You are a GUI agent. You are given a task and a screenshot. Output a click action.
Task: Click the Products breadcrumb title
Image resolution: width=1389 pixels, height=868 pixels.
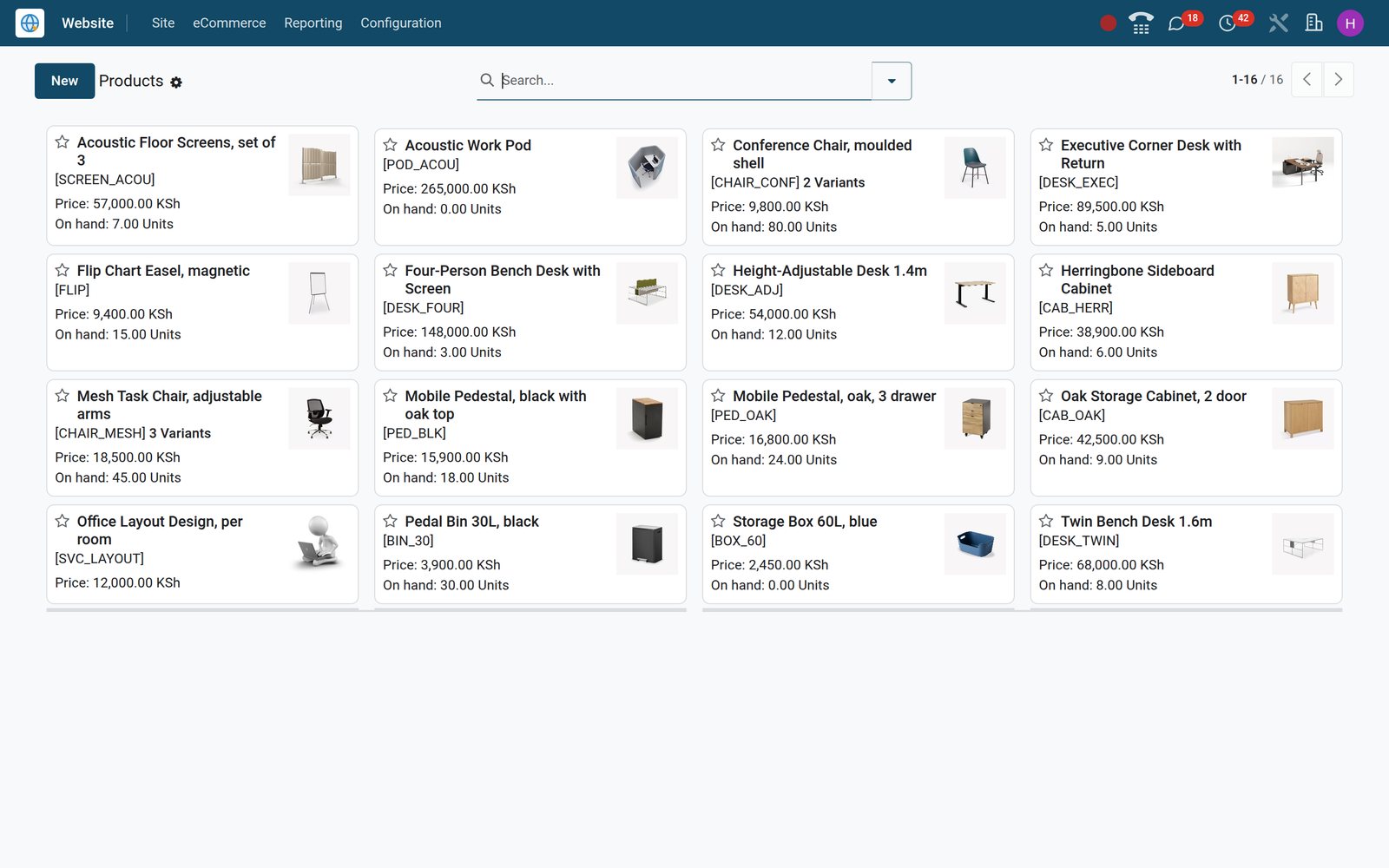tap(131, 81)
